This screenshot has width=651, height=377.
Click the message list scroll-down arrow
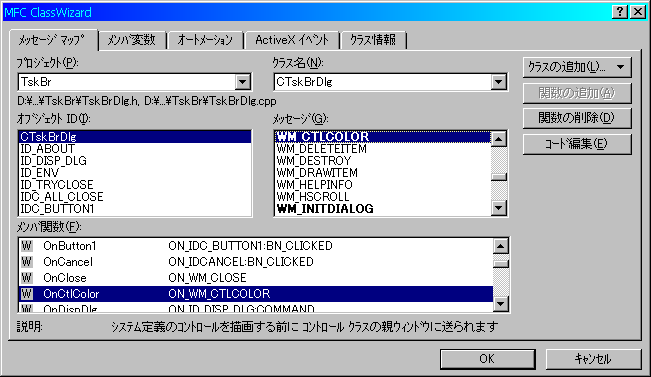(499, 208)
